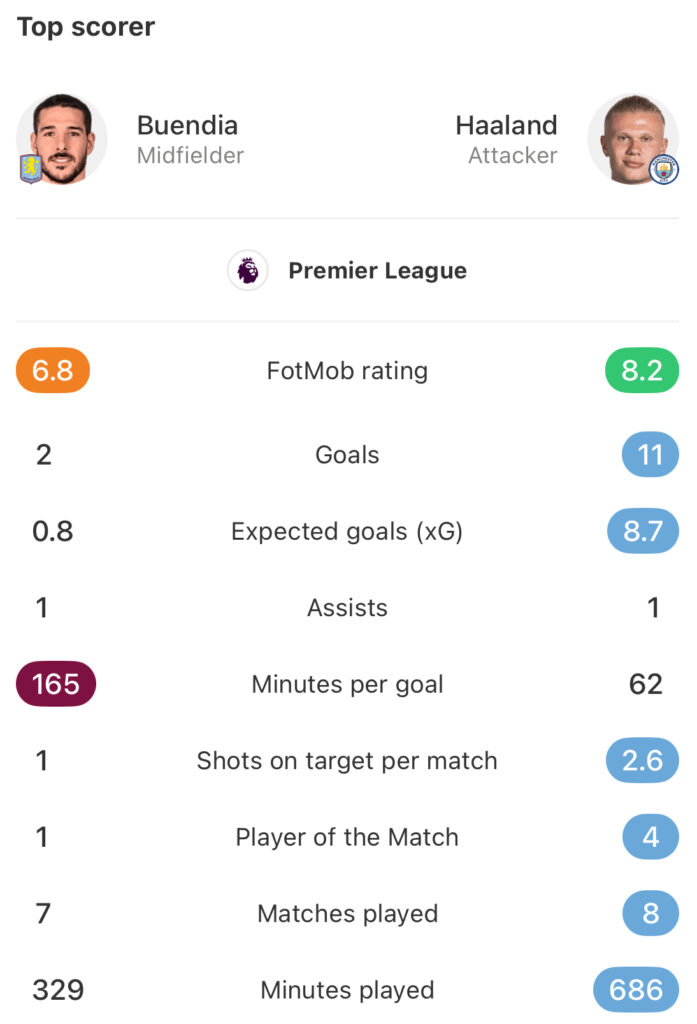Click the Aston Villa club badge
Screen dimensions: 697x1024
pos(32,168)
